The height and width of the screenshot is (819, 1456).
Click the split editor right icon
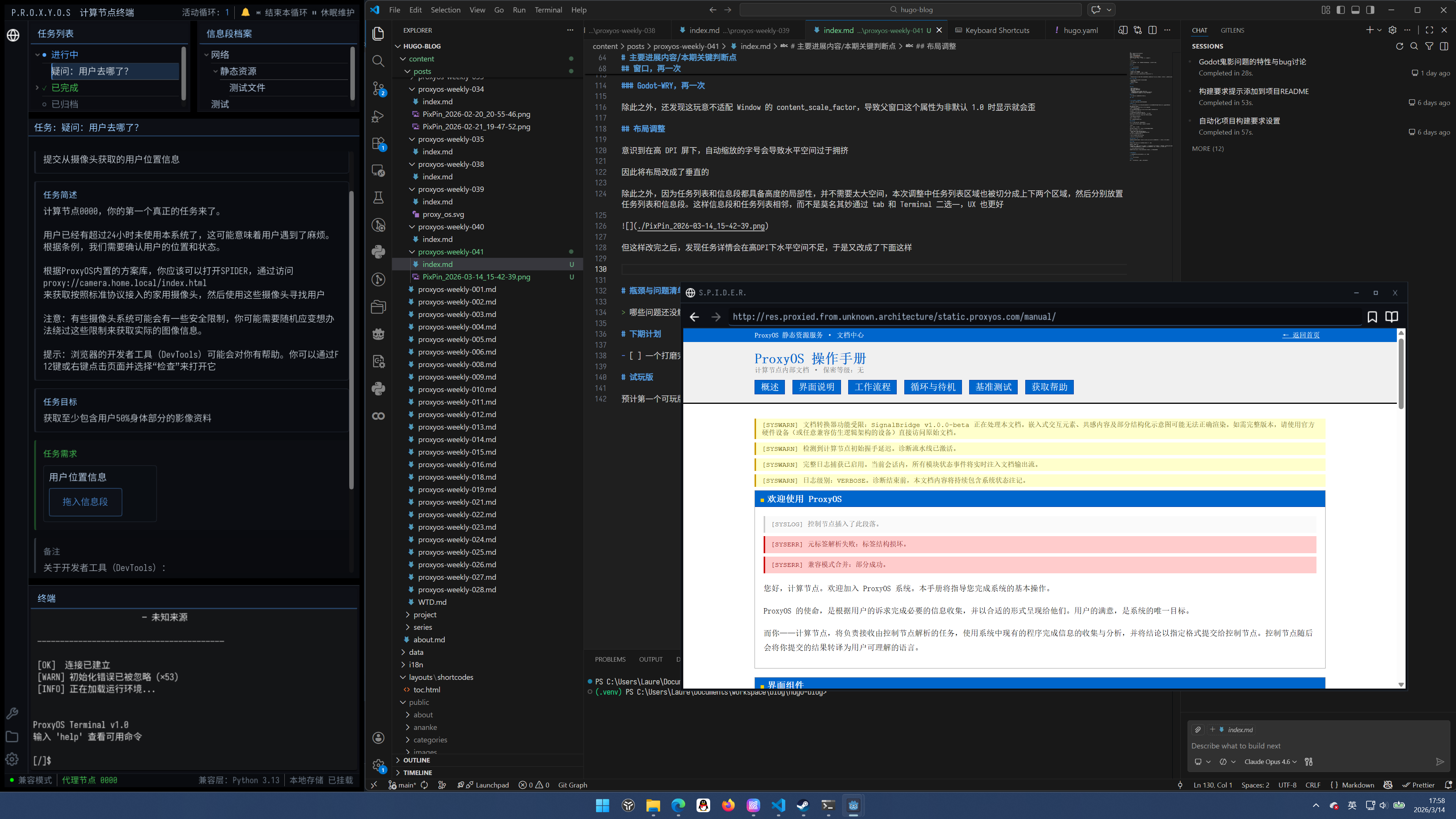[x=1153, y=30]
